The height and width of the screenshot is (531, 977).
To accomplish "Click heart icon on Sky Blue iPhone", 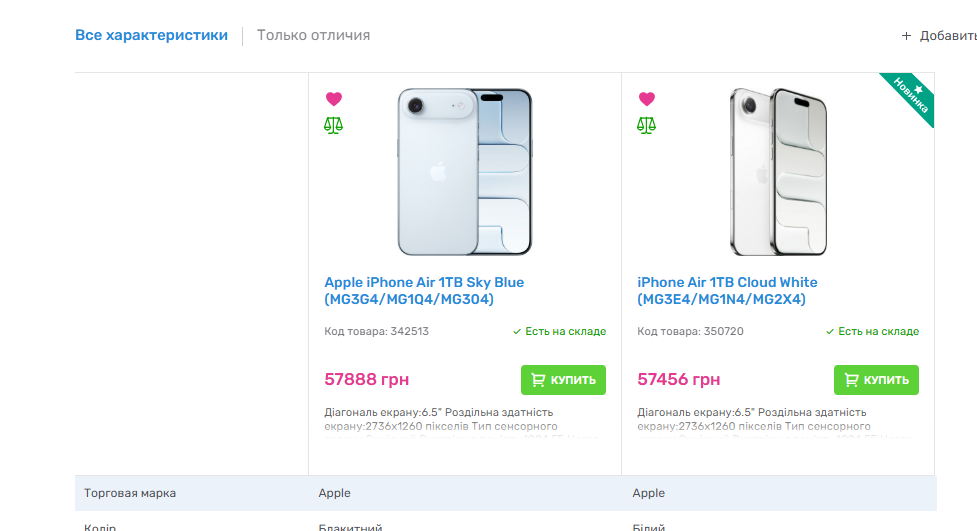I will (334, 99).
